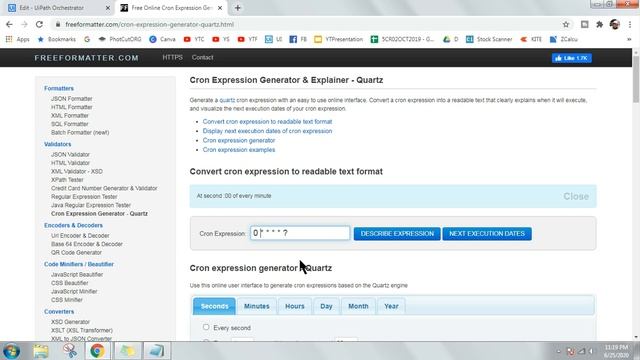Open Chrome three-dot menu
The height and width of the screenshot is (360, 640).
coord(630,24)
